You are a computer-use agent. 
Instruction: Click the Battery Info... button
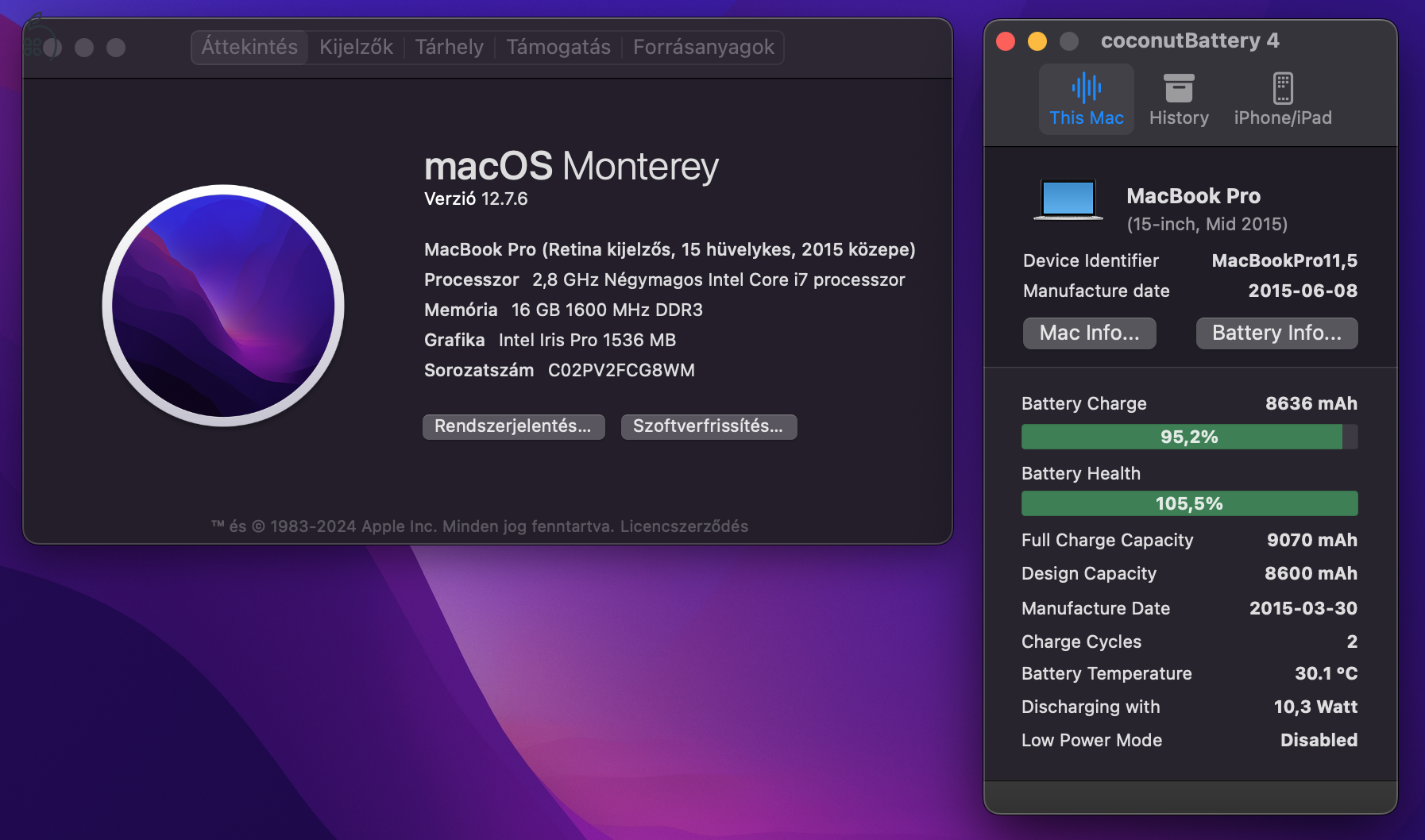(1276, 333)
